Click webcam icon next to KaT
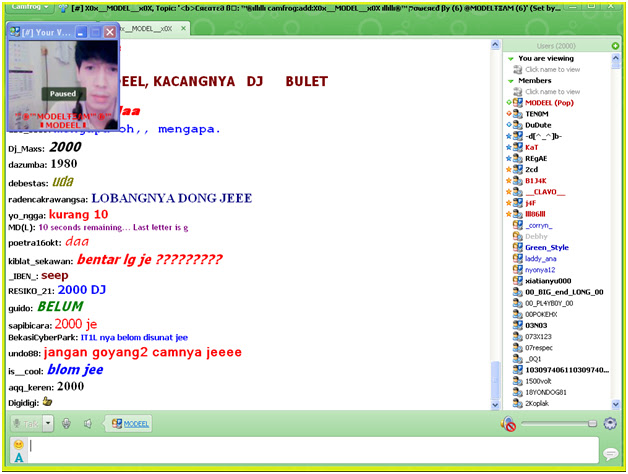Screen dimensions: 628x474 518,147
